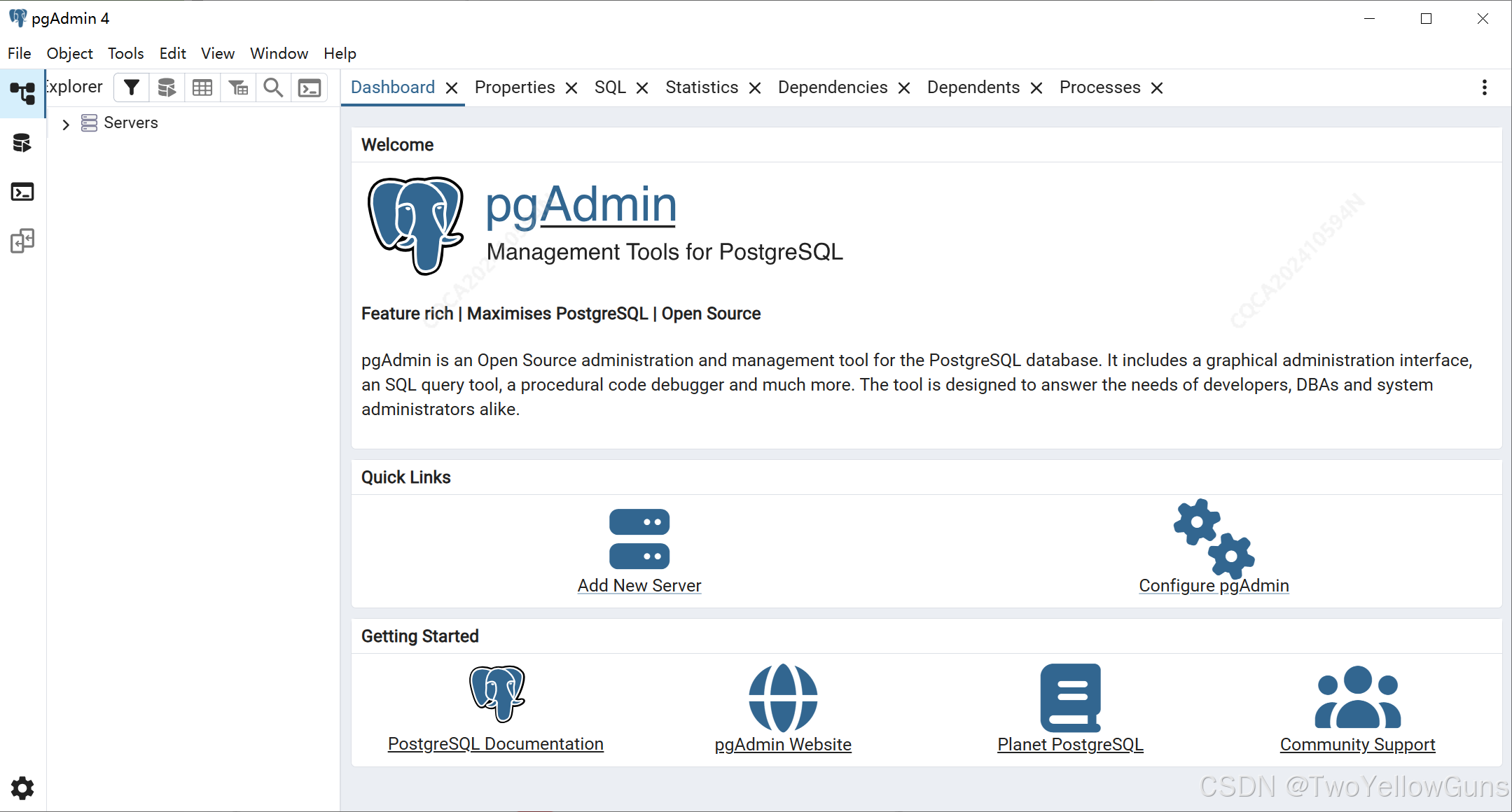Expand the Servers tree node
This screenshot has height=812, width=1512.
[x=66, y=125]
